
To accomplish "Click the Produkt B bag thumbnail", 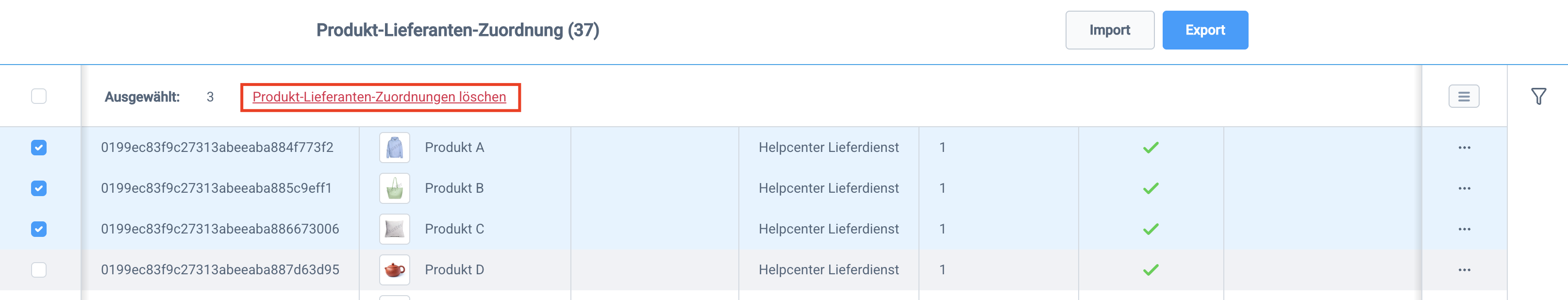I will (395, 188).
